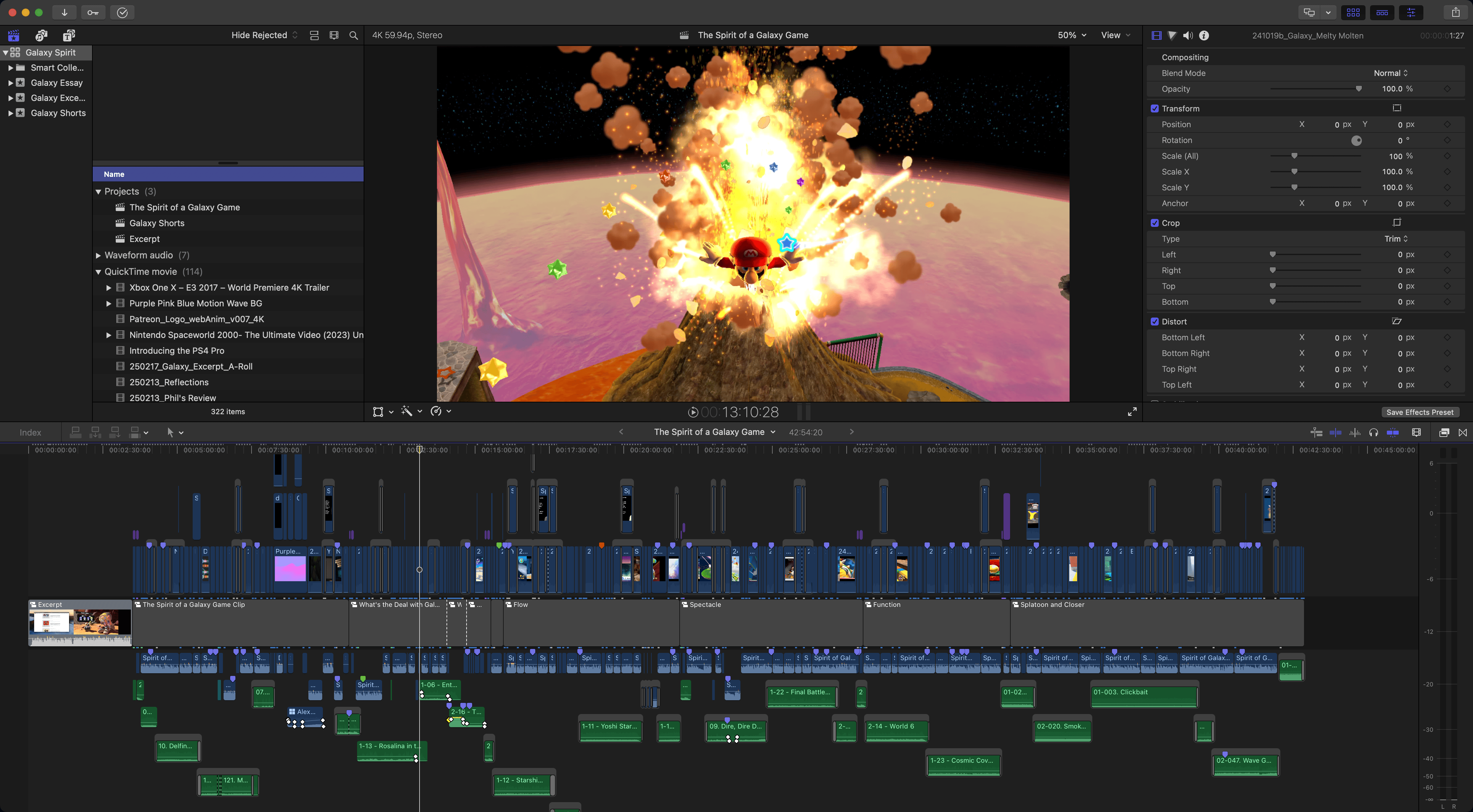Toggle snapping in the timeline toolbar
Image resolution: width=1473 pixels, height=812 pixels.
point(1393,433)
